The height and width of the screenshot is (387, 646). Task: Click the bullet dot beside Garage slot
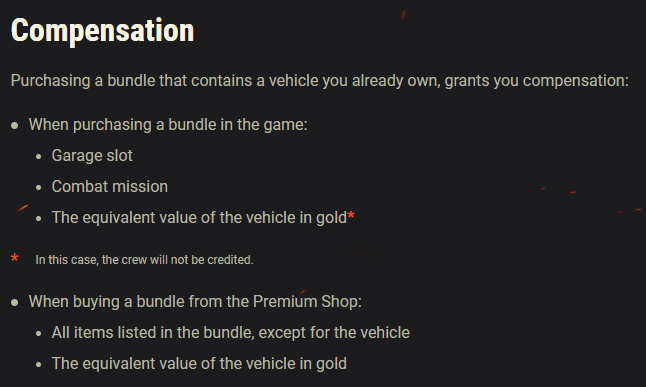[x=39, y=157]
